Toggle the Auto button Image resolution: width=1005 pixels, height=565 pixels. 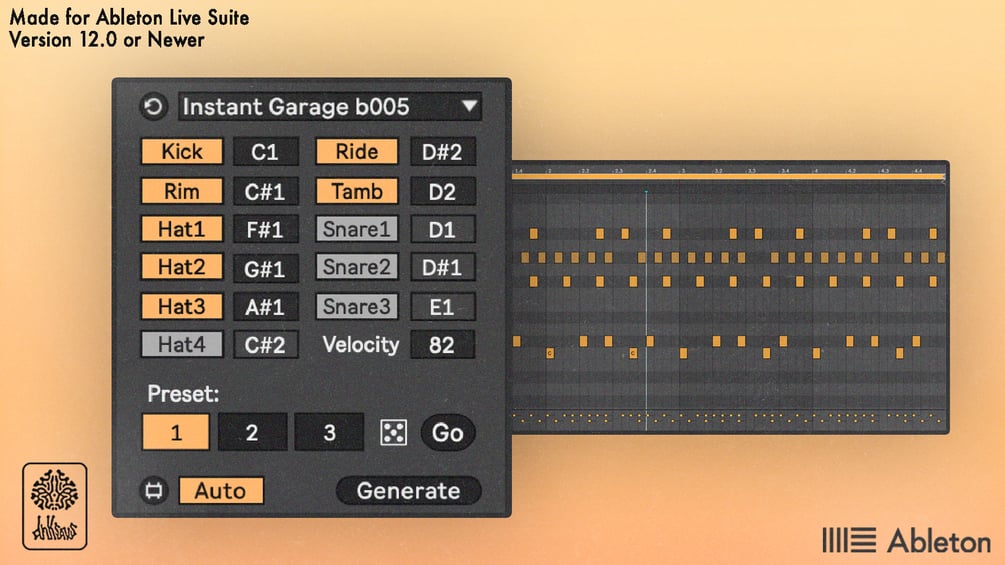pos(220,491)
